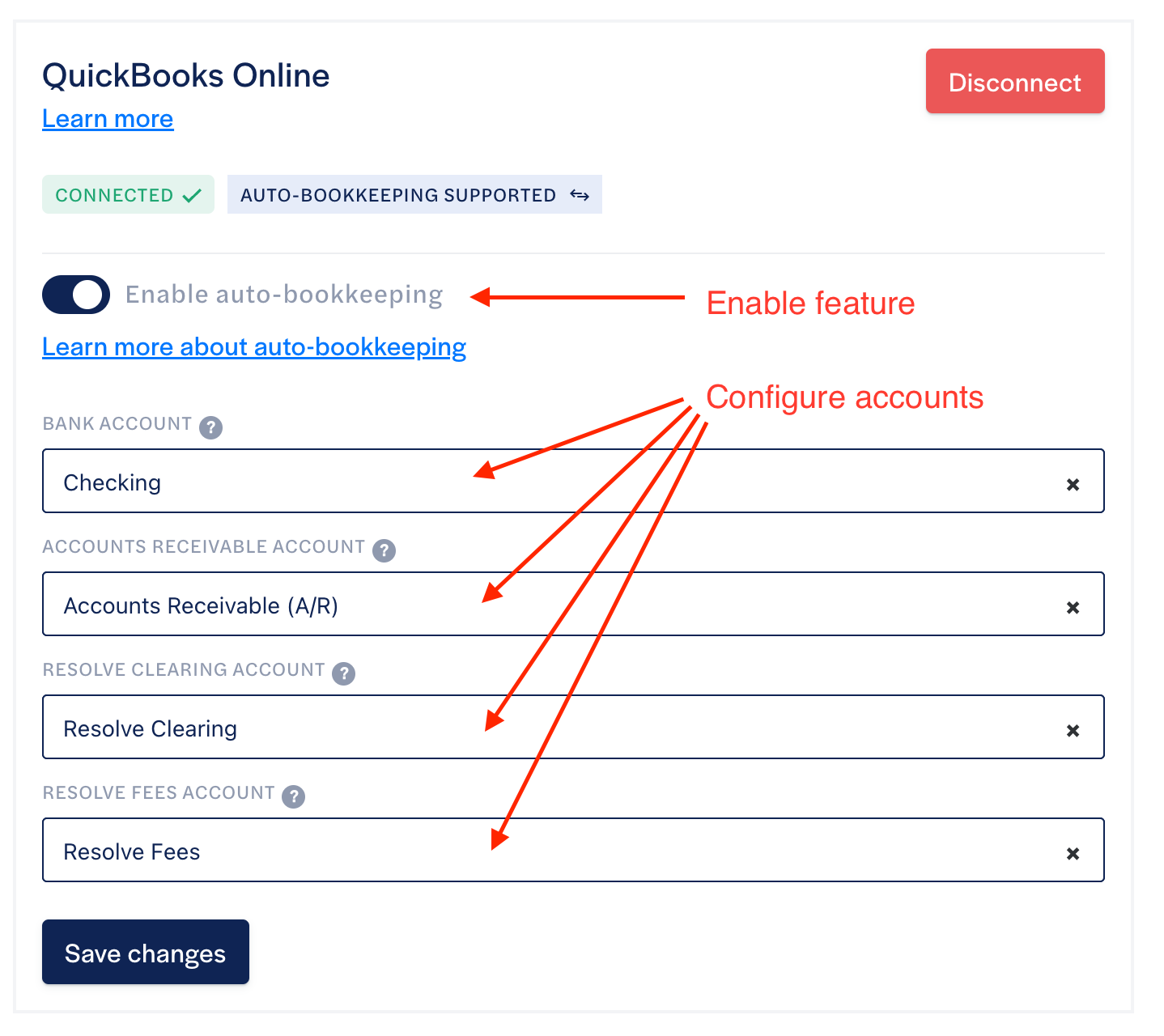Click the Disconnect button
This screenshot has width=1164, height=1036.
(1014, 82)
